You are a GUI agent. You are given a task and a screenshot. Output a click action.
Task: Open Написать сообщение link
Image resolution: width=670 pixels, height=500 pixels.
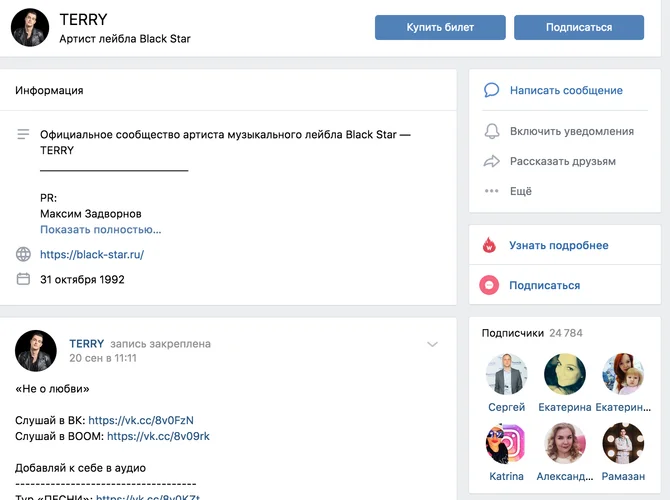(566, 90)
